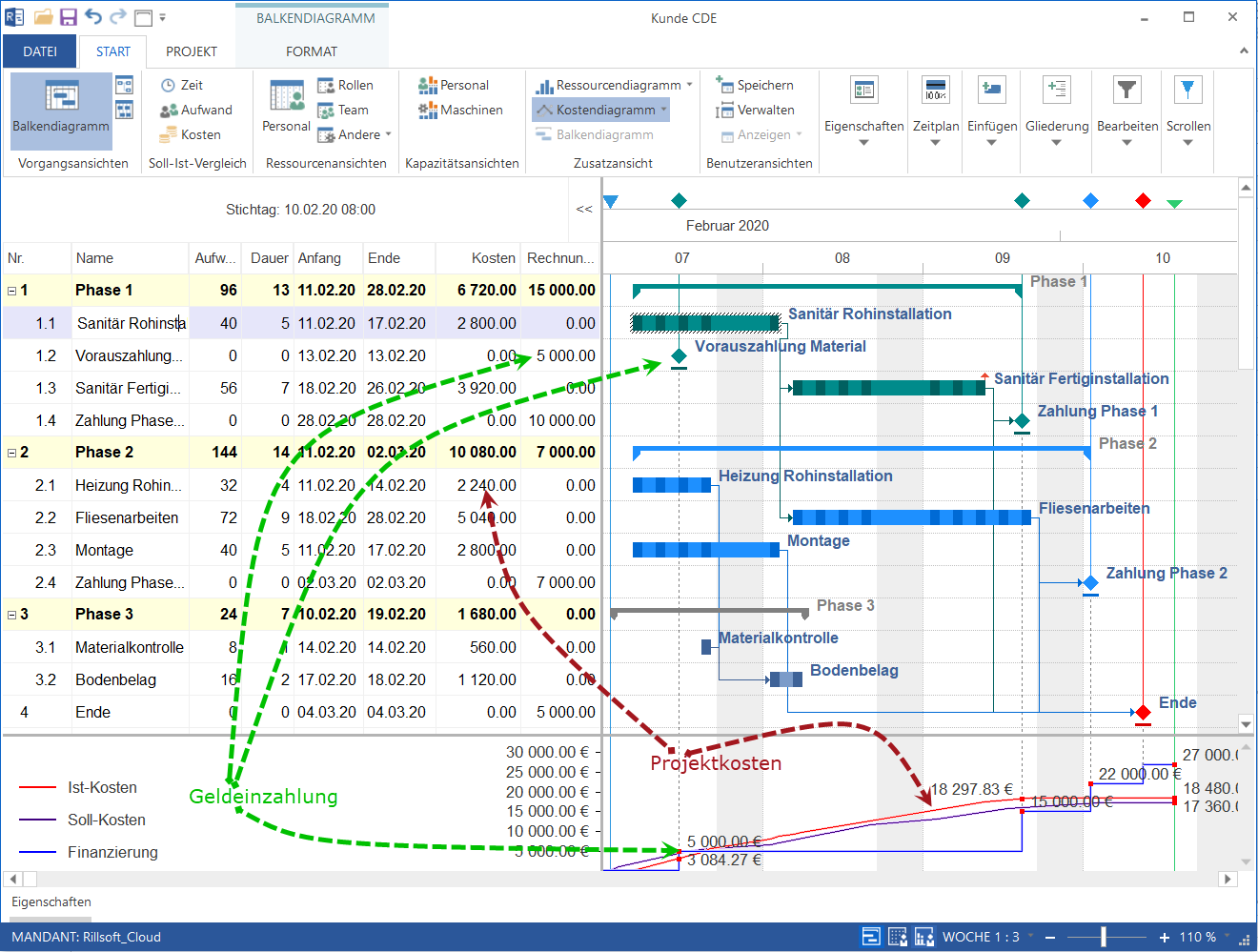The height and width of the screenshot is (952, 1258).
Task: Toggle the Kostendiagramm additional view
Action: click(x=599, y=110)
